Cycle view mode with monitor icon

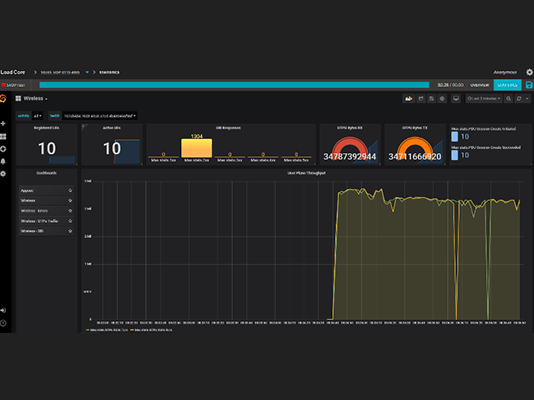tap(456, 99)
